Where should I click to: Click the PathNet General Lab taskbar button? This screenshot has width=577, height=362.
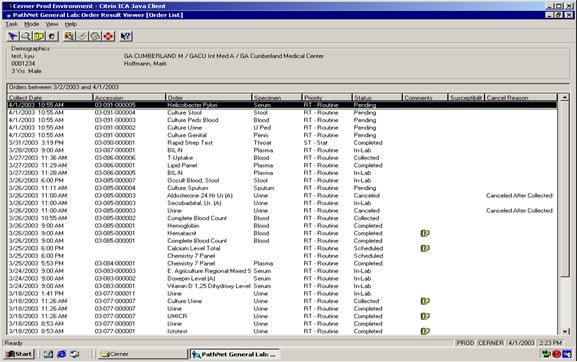[235, 354]
